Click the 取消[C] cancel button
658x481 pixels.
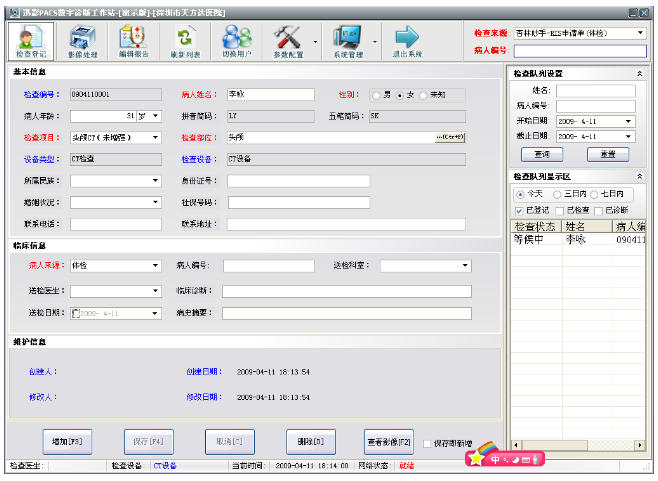[x=230, y=442]
